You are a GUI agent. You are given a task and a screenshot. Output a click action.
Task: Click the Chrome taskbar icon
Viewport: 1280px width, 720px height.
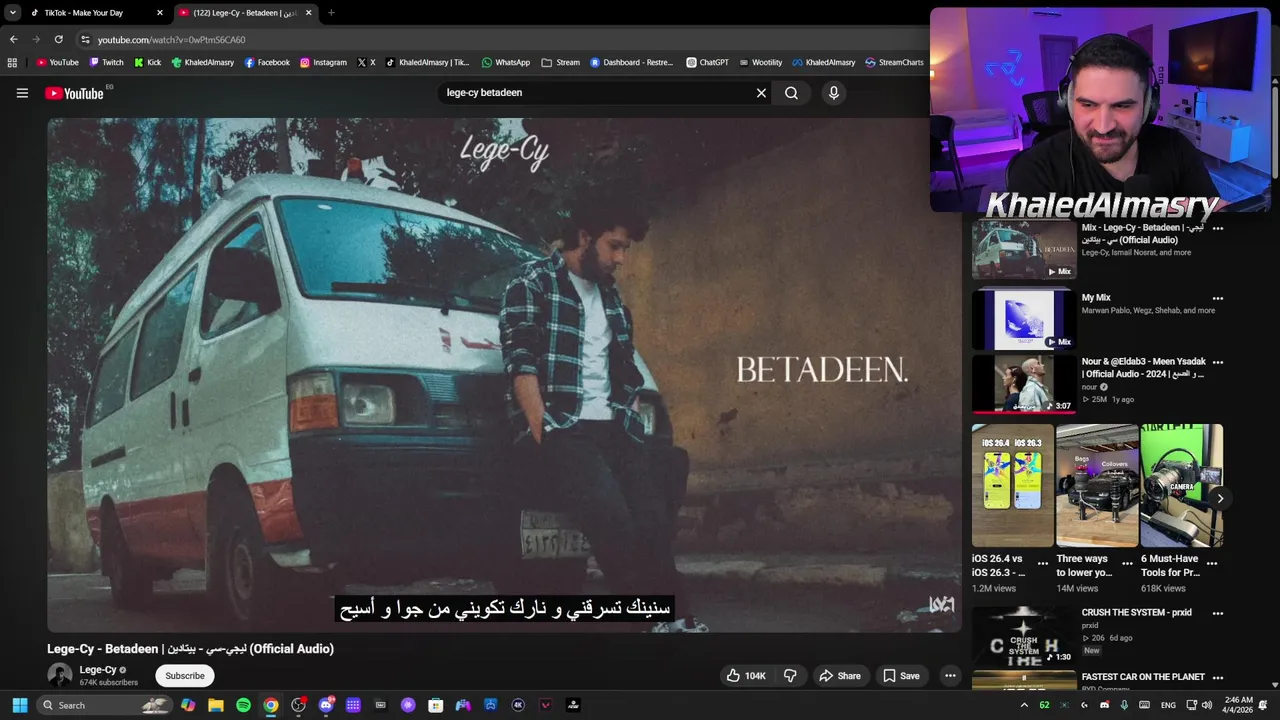coord(271,705)
